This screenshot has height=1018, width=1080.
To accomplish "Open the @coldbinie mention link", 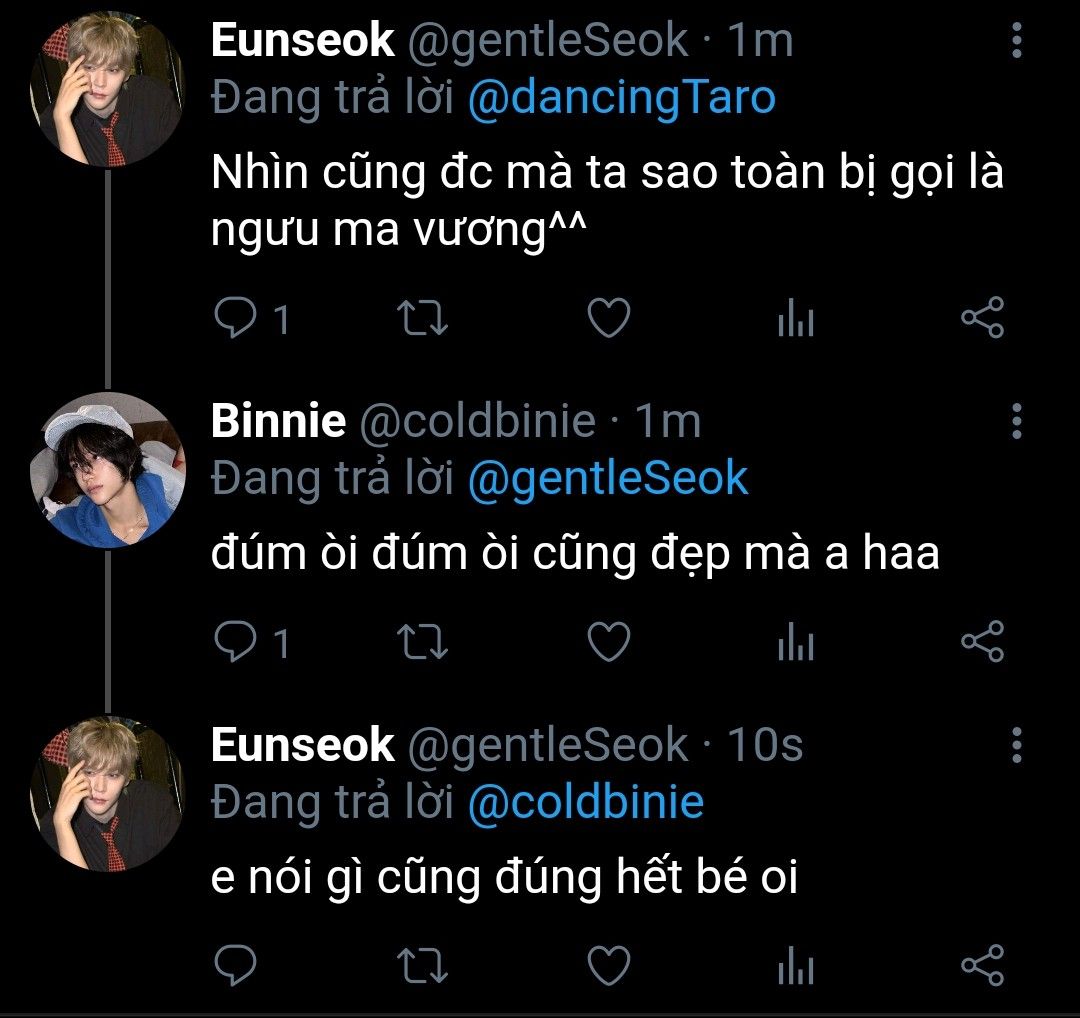I will 585,802.
